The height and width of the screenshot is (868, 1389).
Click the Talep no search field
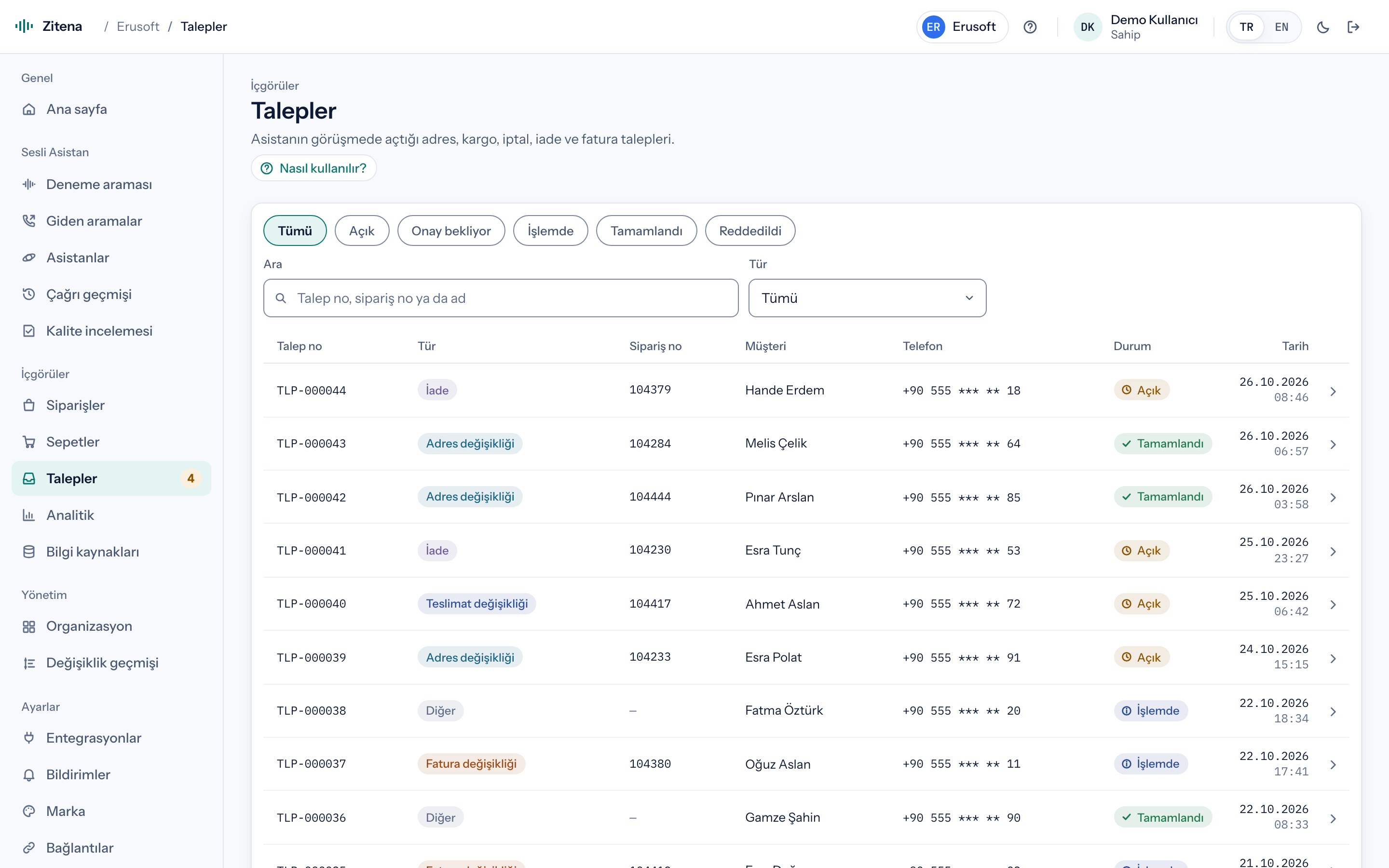pyautogui.click(x=501, y=298)
